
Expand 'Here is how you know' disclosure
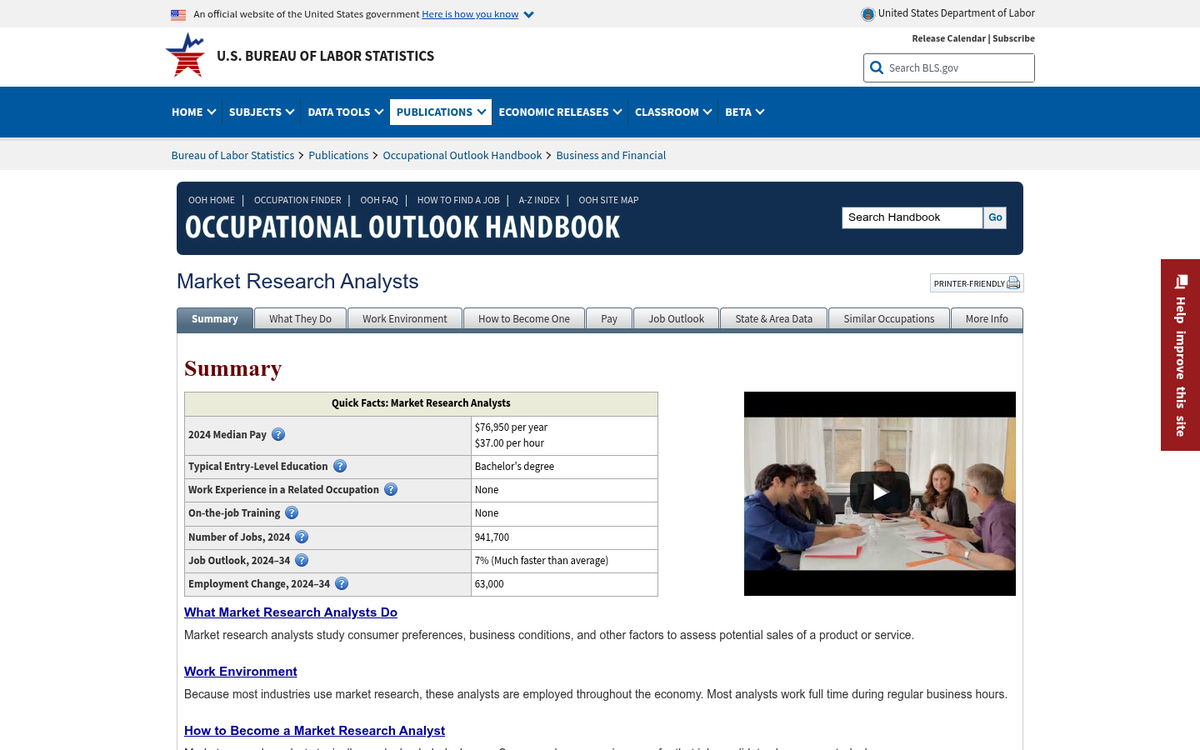tap(477, 14)
